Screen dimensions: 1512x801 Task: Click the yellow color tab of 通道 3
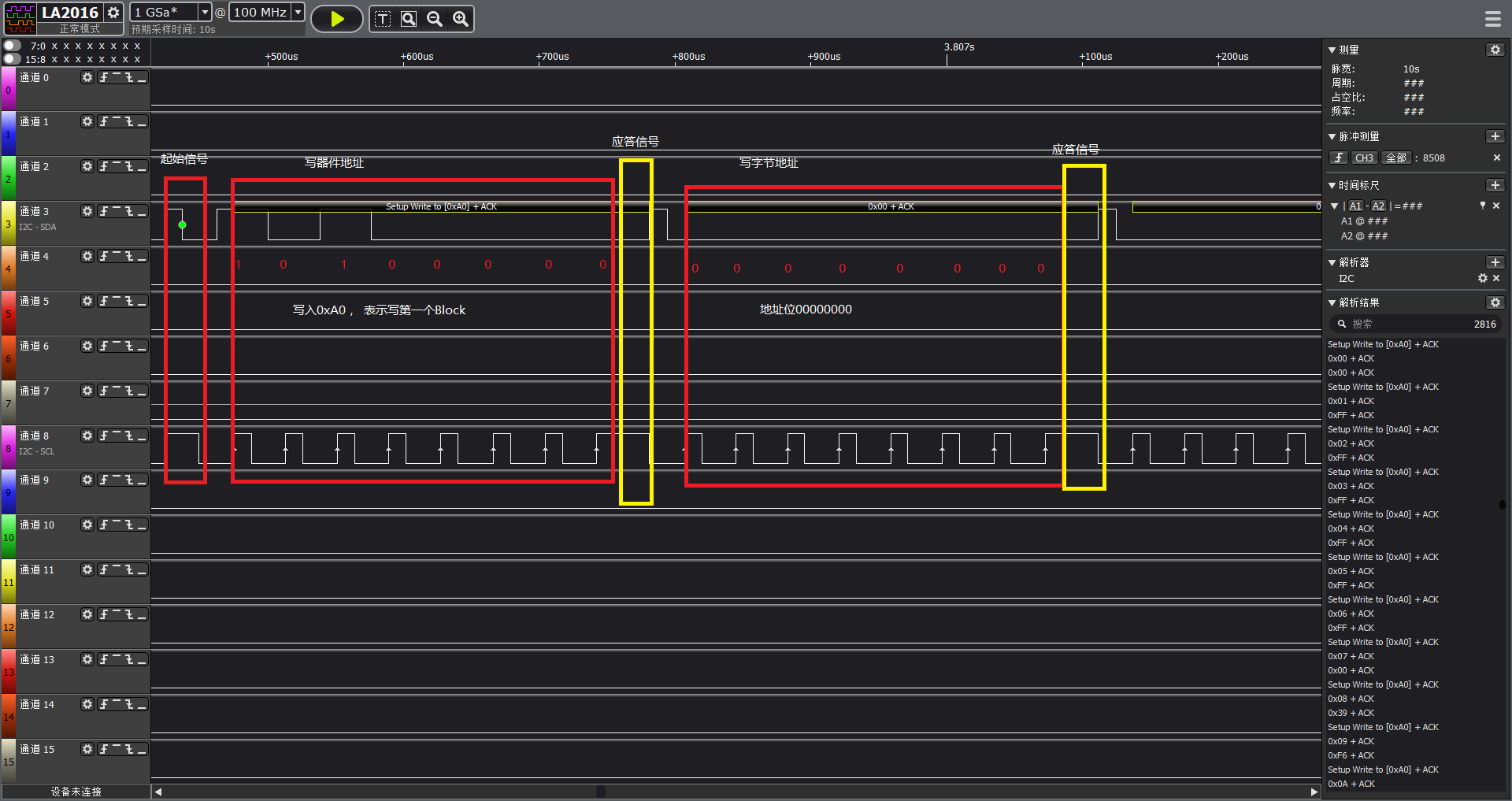(x=8, y=223)
